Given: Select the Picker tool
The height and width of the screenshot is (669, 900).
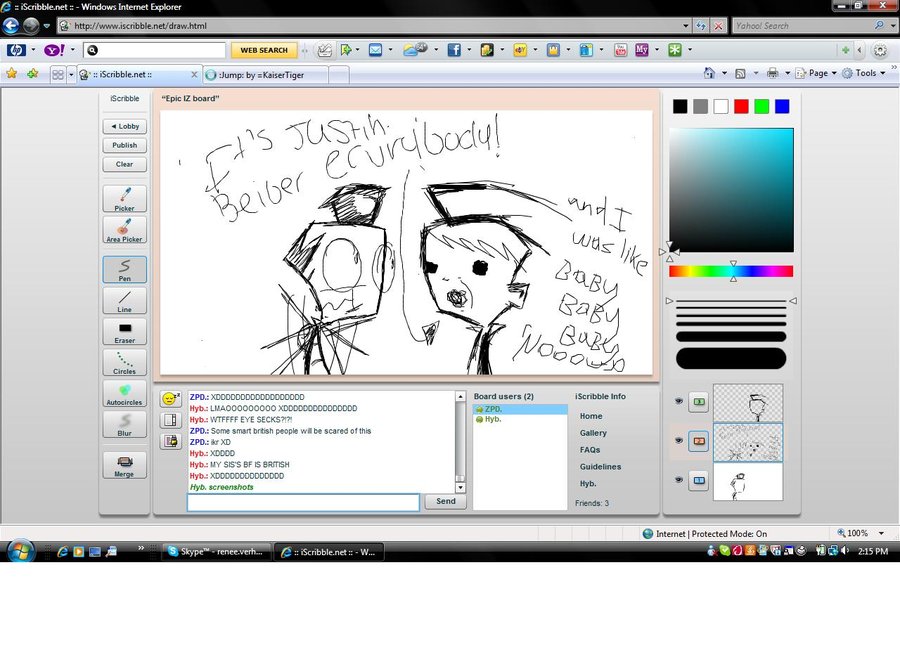Looking at the screenshot, I should [x=125, y=198].
